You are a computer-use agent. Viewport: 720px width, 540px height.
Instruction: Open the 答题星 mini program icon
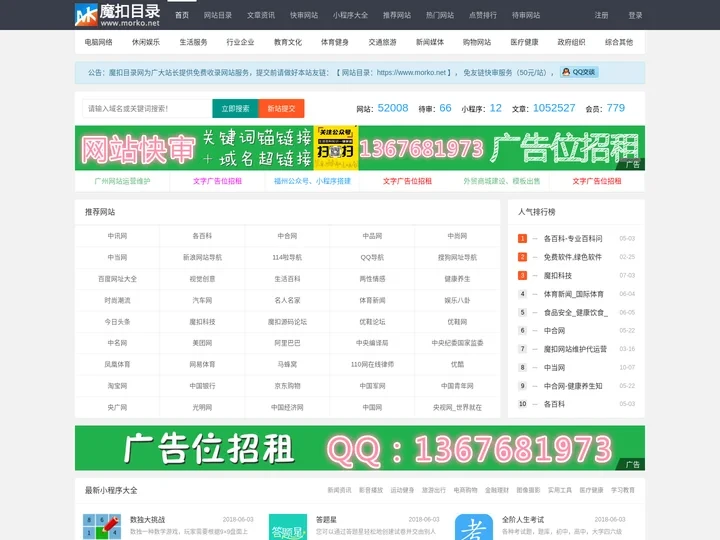coord(288,527)
